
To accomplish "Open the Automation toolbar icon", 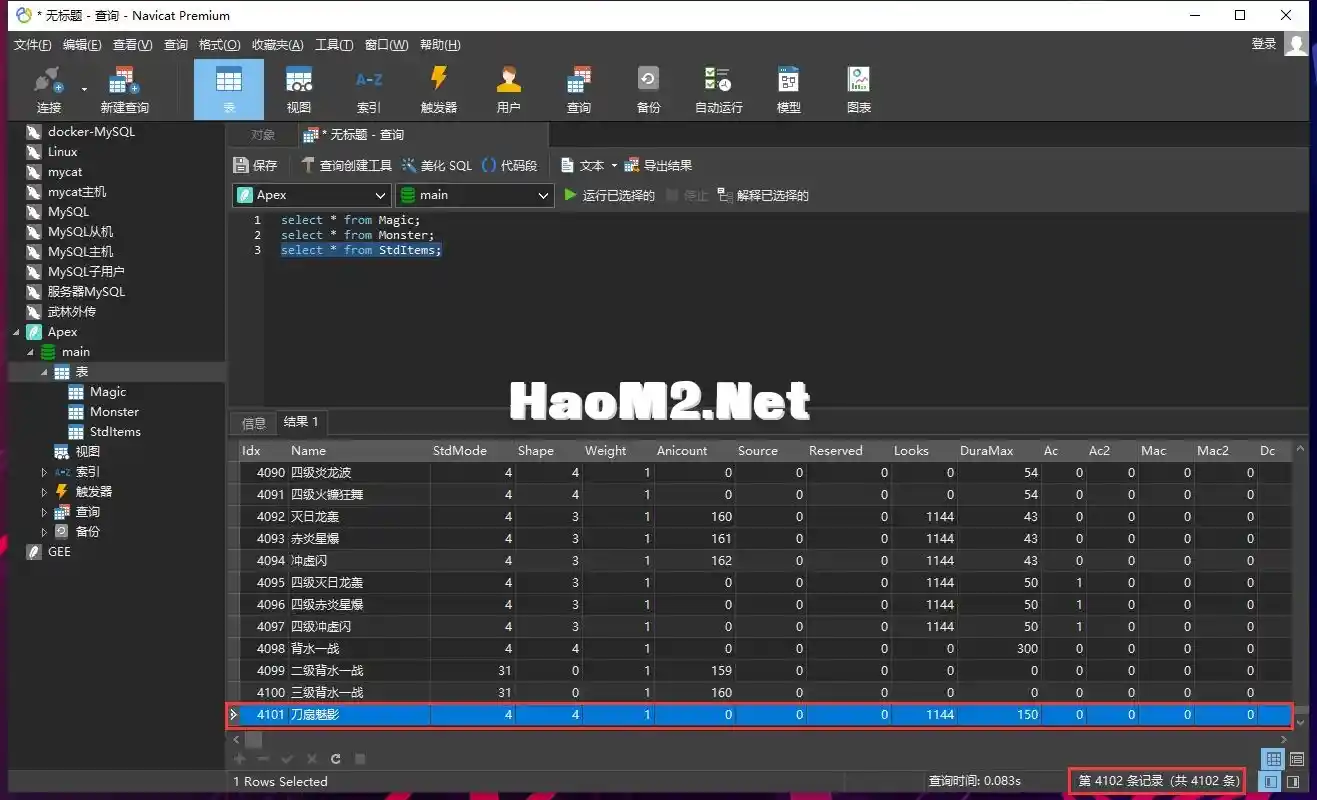I will (x=719, y=90).
